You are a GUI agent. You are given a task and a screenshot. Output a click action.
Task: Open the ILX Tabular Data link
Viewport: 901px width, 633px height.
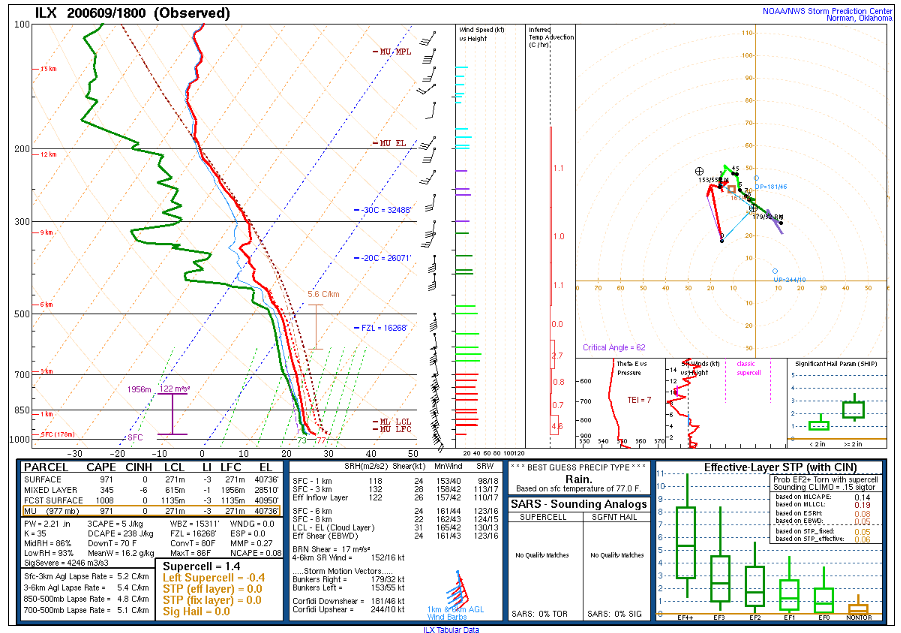click(450, 630)
